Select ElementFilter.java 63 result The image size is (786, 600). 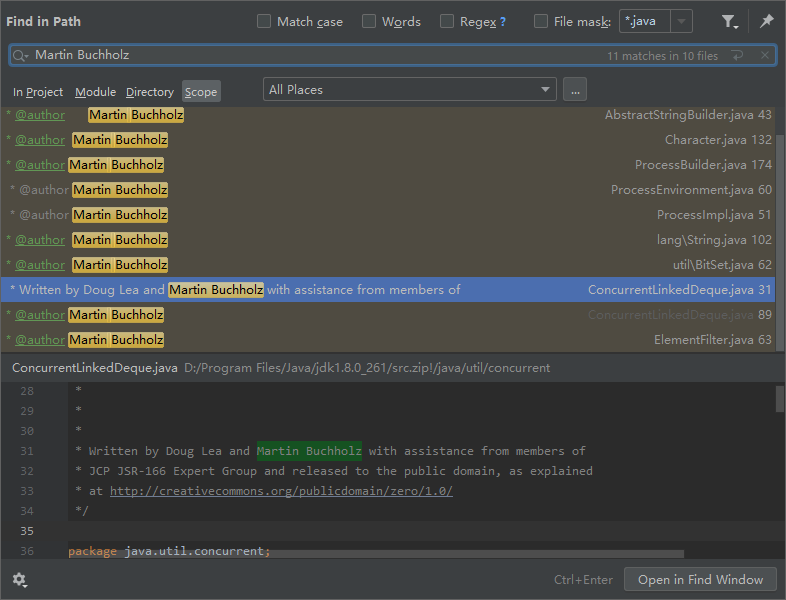(388, 340)
